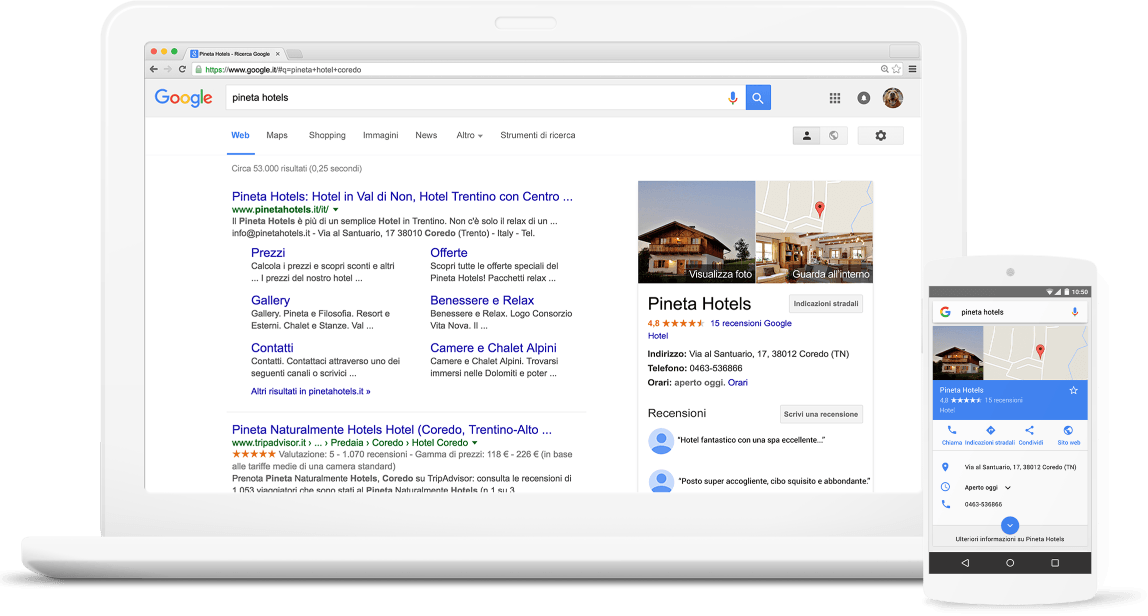Open the Maps search tab
The height and width of the screenshot is (616, 1148).
[277, 135]
